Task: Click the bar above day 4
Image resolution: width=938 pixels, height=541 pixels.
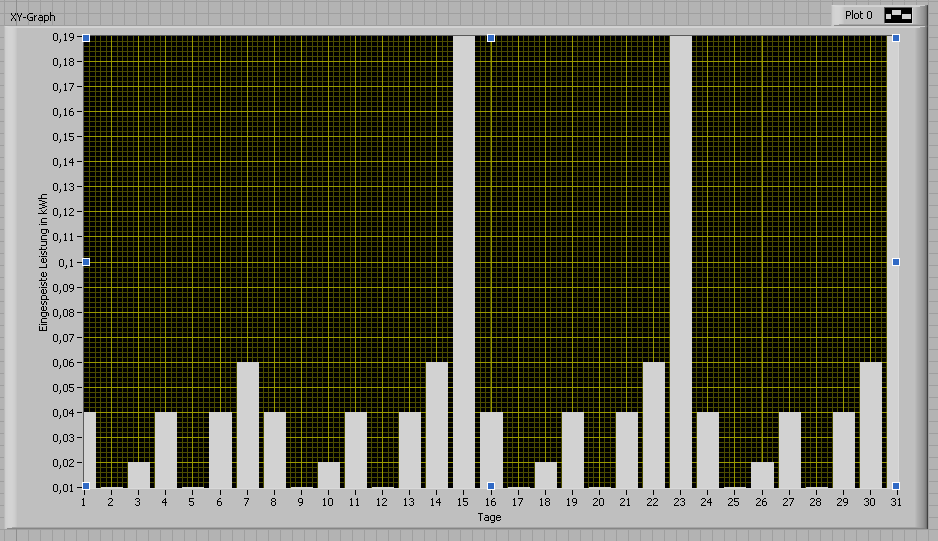Action: click(x=166, y=450)
